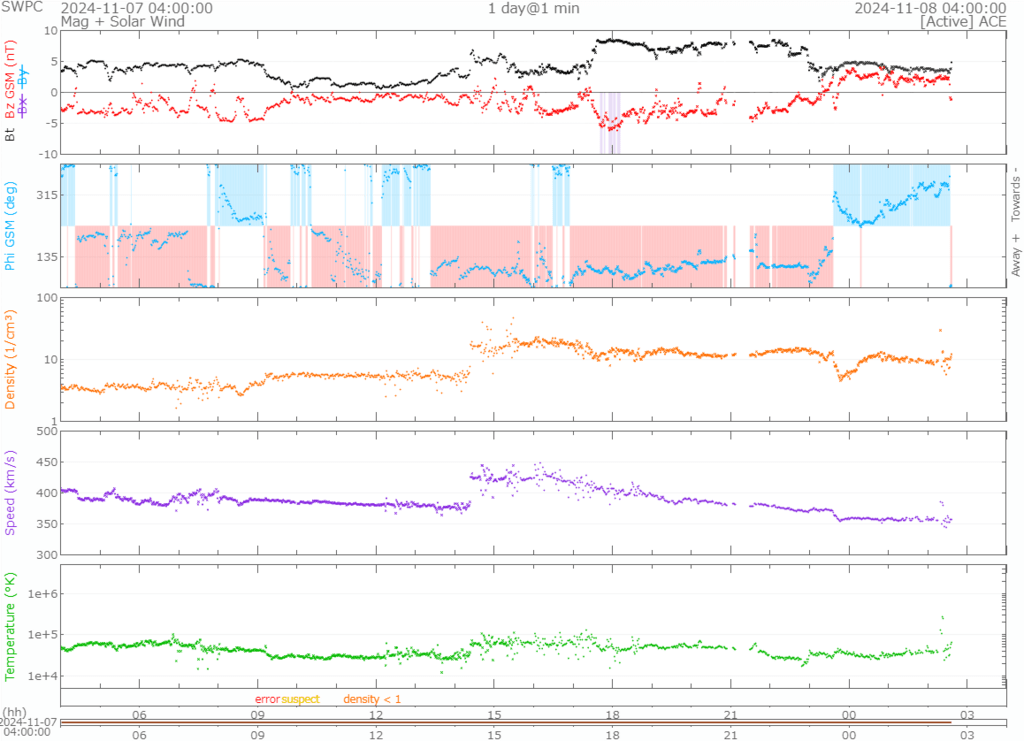Click the Temperature (°K) axis label

click(11, 627)
